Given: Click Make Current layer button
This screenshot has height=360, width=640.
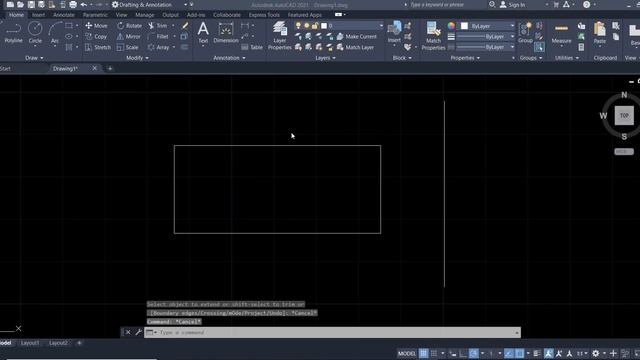Looking at the screenshot, I should tap(357, 36).
